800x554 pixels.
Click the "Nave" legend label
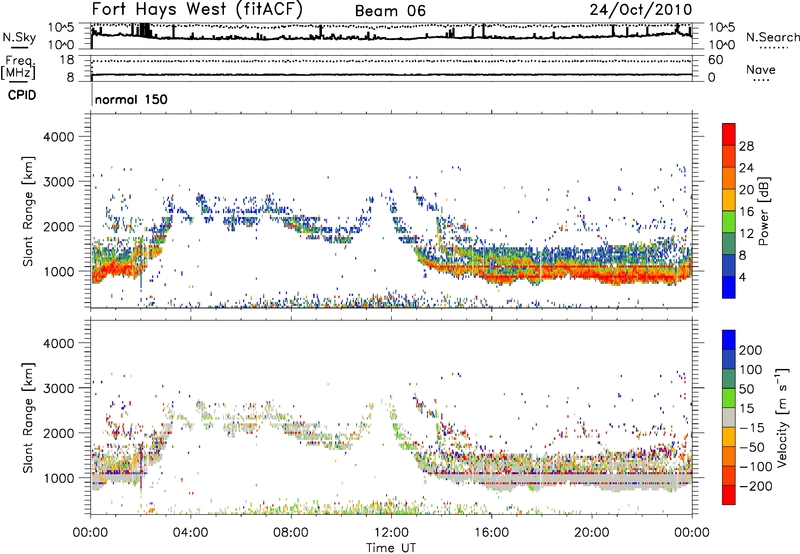(761, 70)
